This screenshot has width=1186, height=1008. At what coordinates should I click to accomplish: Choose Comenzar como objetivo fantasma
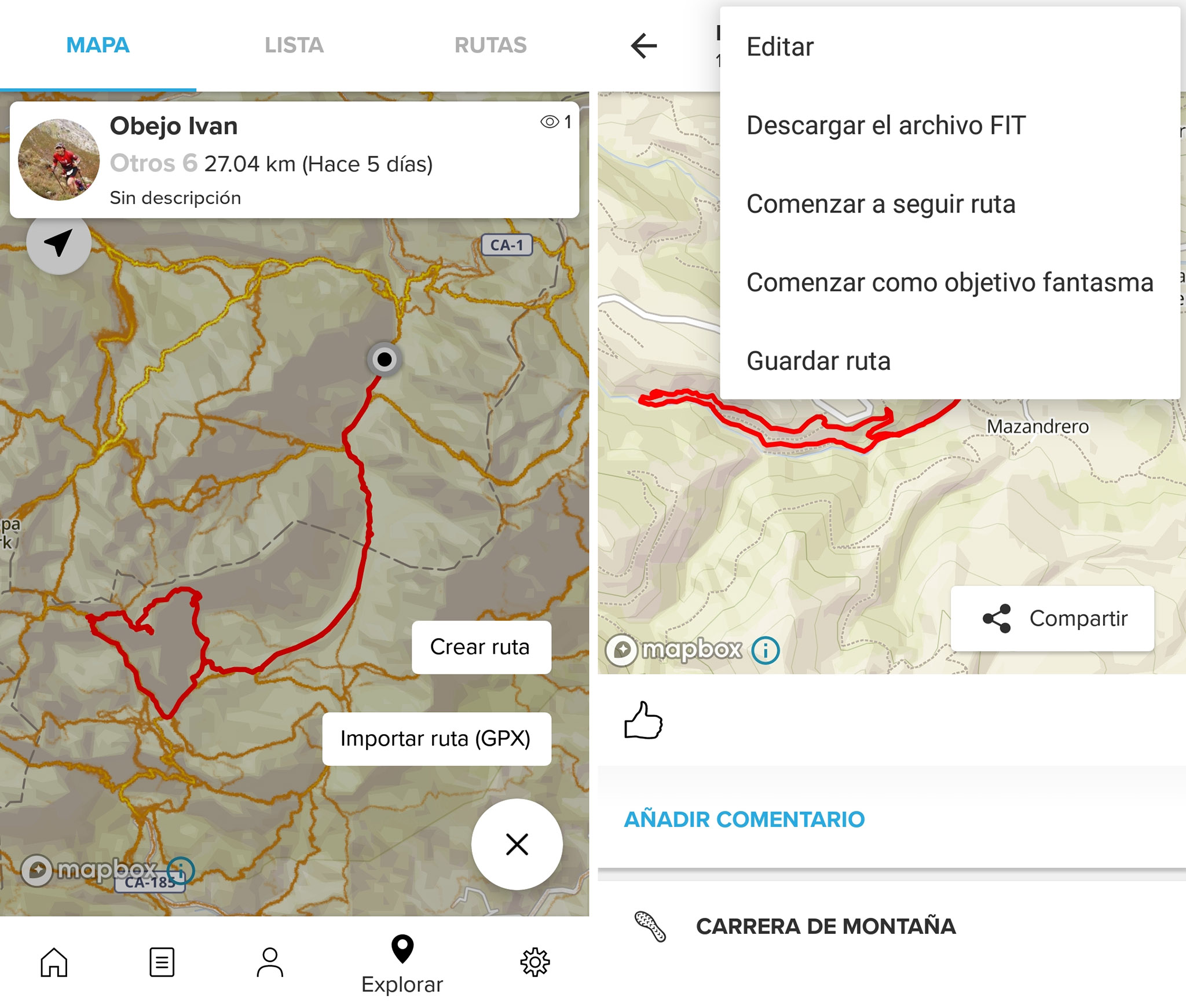click(950, 283)
